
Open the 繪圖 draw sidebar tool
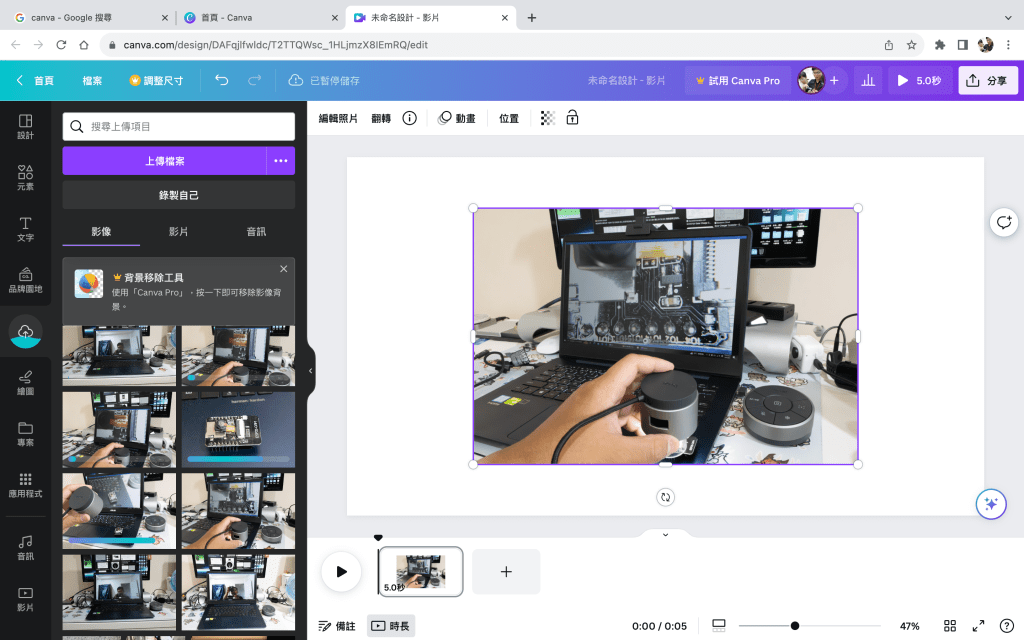[25, 382]
